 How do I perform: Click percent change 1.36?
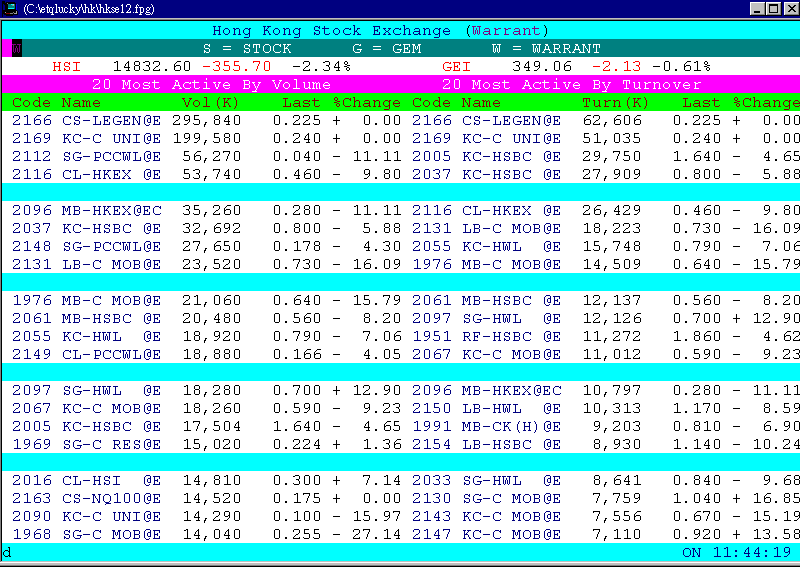pyautogui.click(x=381, y=445)
